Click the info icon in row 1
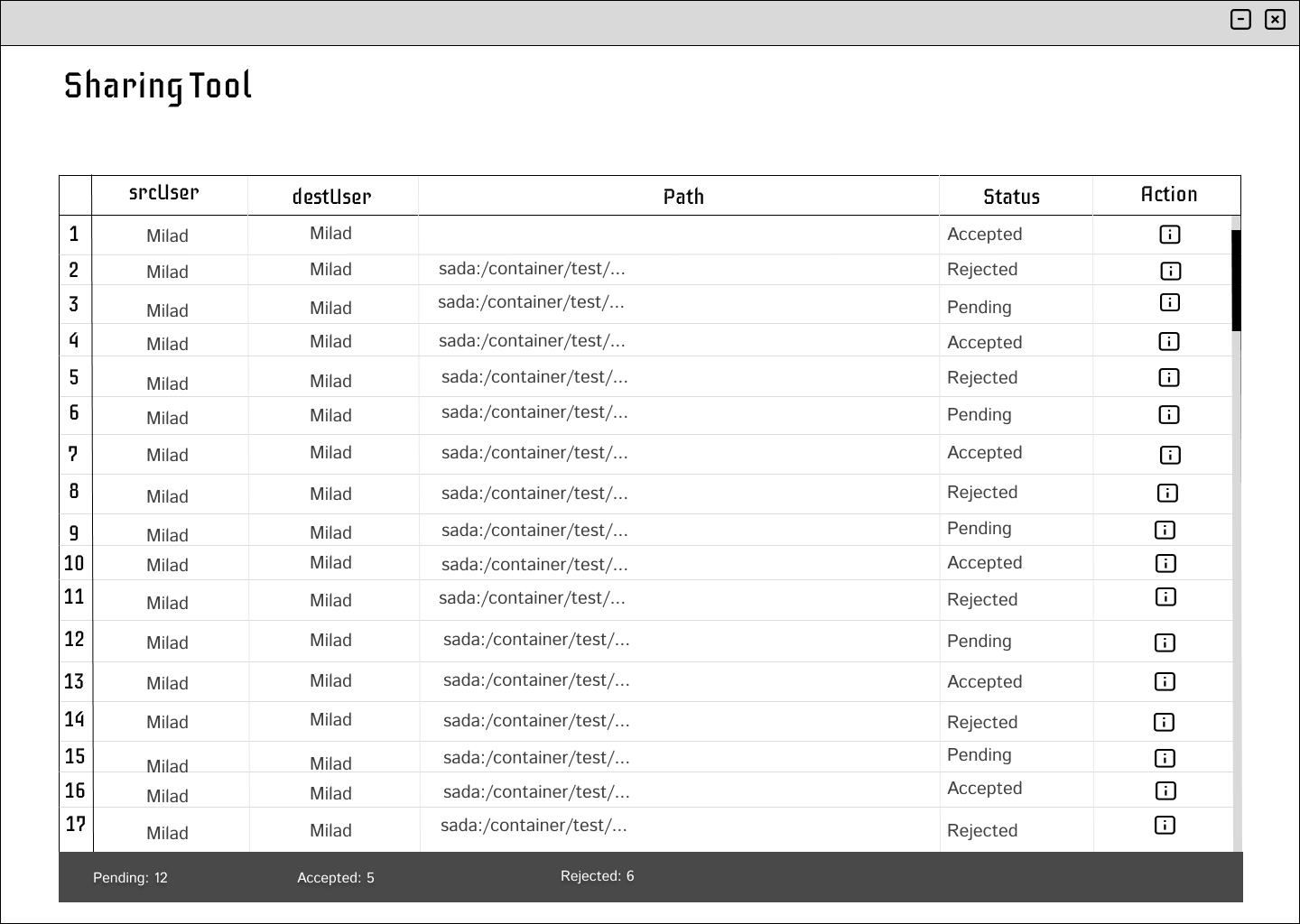1300x924 pixels. pos(1169,235)
